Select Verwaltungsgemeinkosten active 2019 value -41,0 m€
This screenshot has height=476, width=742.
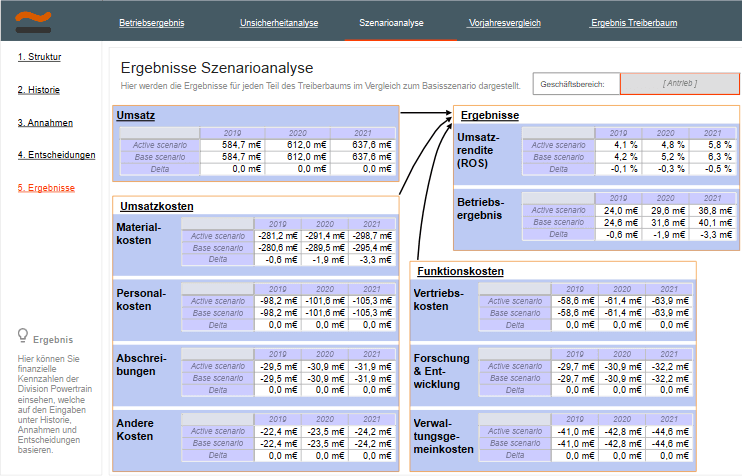[574, 431]
